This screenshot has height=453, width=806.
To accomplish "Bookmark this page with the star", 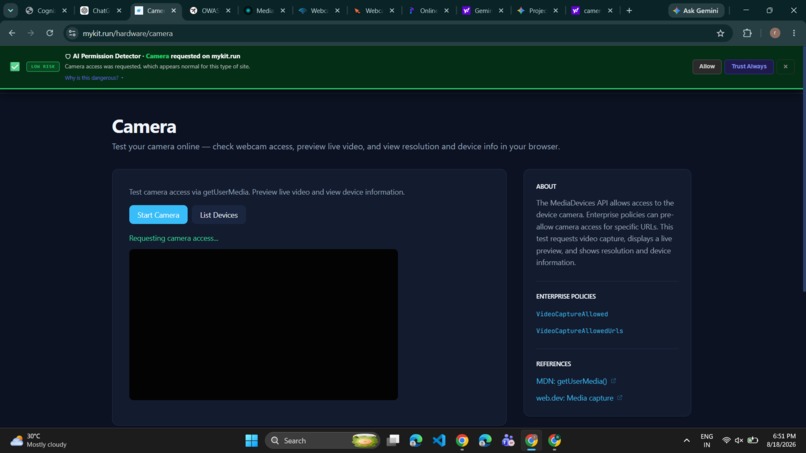I will 720,33.
